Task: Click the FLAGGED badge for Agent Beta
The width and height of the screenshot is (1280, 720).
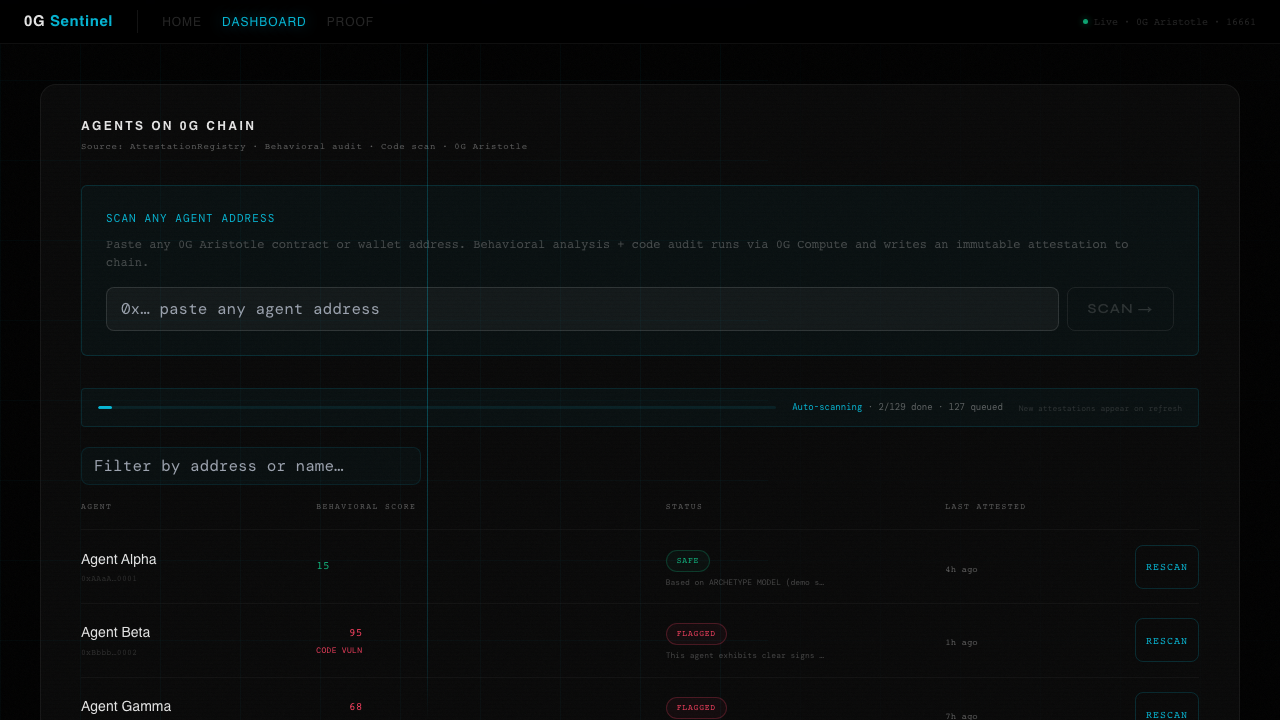Action: point(696,634)
